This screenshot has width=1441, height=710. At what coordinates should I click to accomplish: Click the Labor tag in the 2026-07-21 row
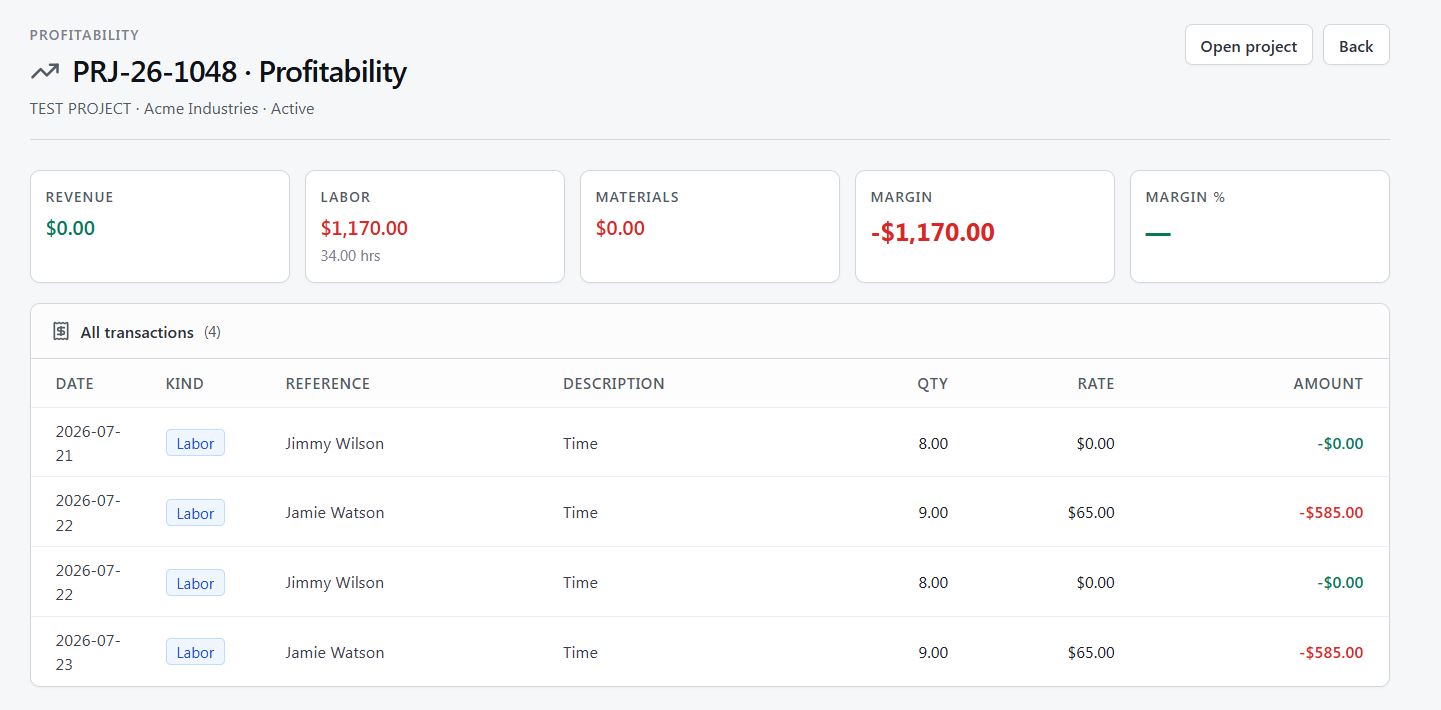(195, 443)
